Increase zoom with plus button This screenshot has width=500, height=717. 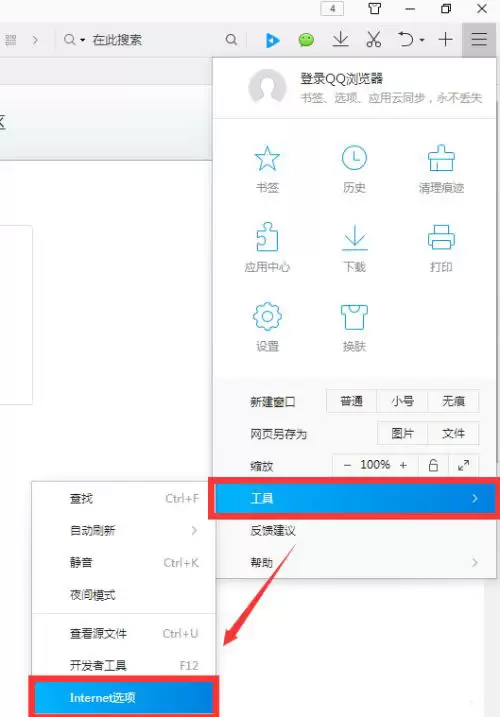click(x=403, y=465)
